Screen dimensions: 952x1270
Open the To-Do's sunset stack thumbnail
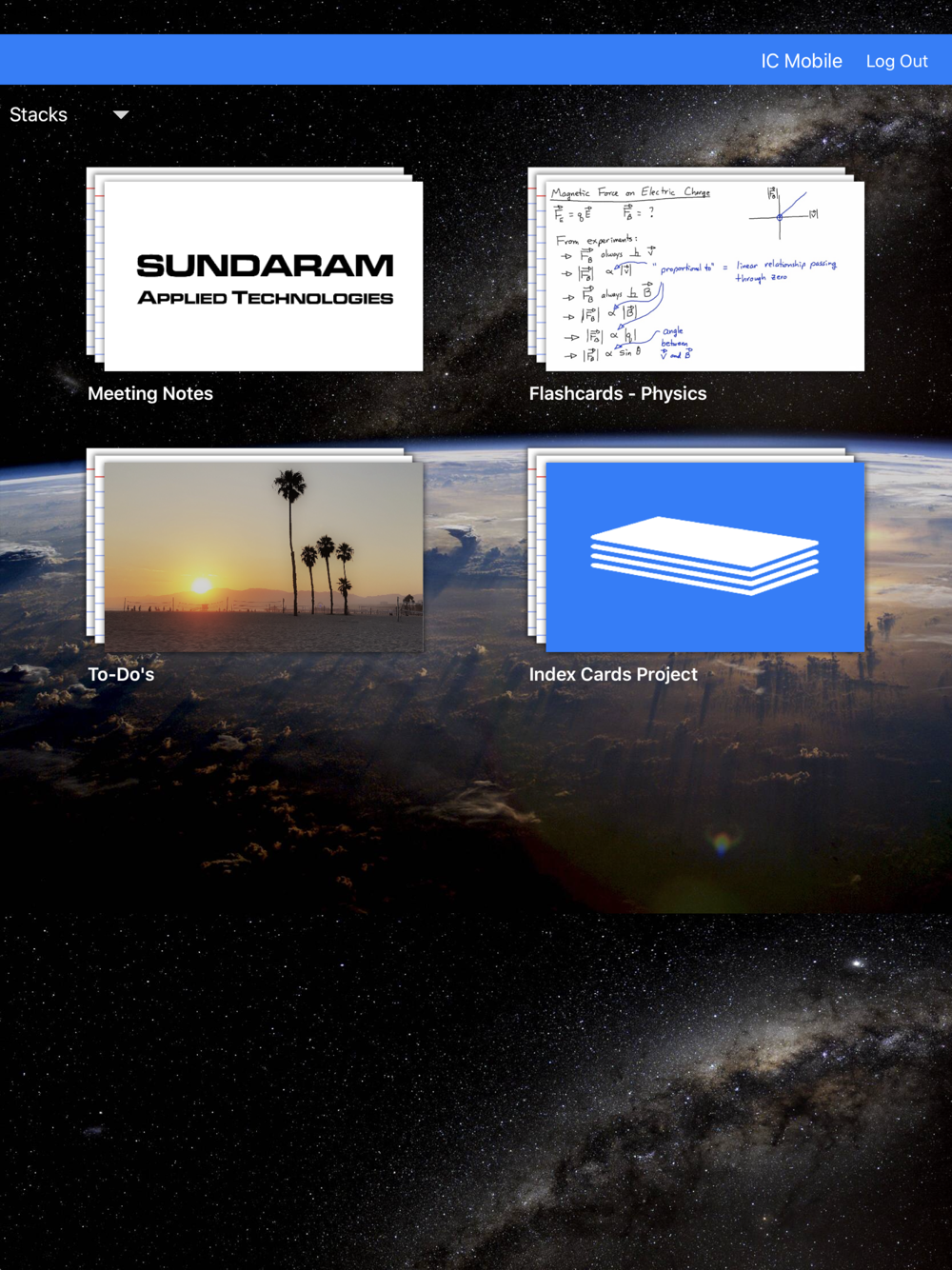pos(255,550)
